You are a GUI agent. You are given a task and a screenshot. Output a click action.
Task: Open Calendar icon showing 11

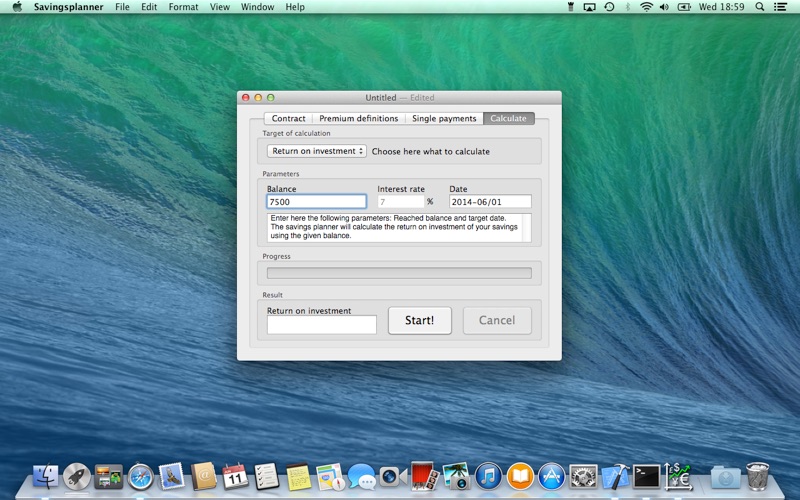coord(235,477)
